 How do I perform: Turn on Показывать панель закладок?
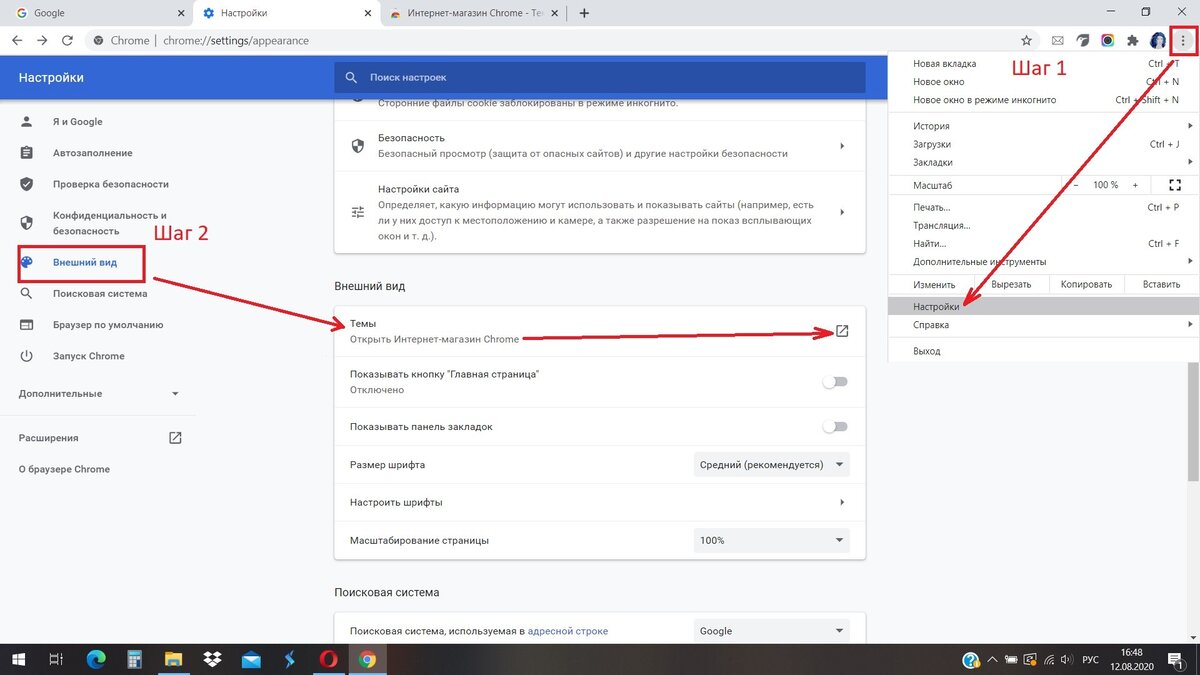coord(835,426)
